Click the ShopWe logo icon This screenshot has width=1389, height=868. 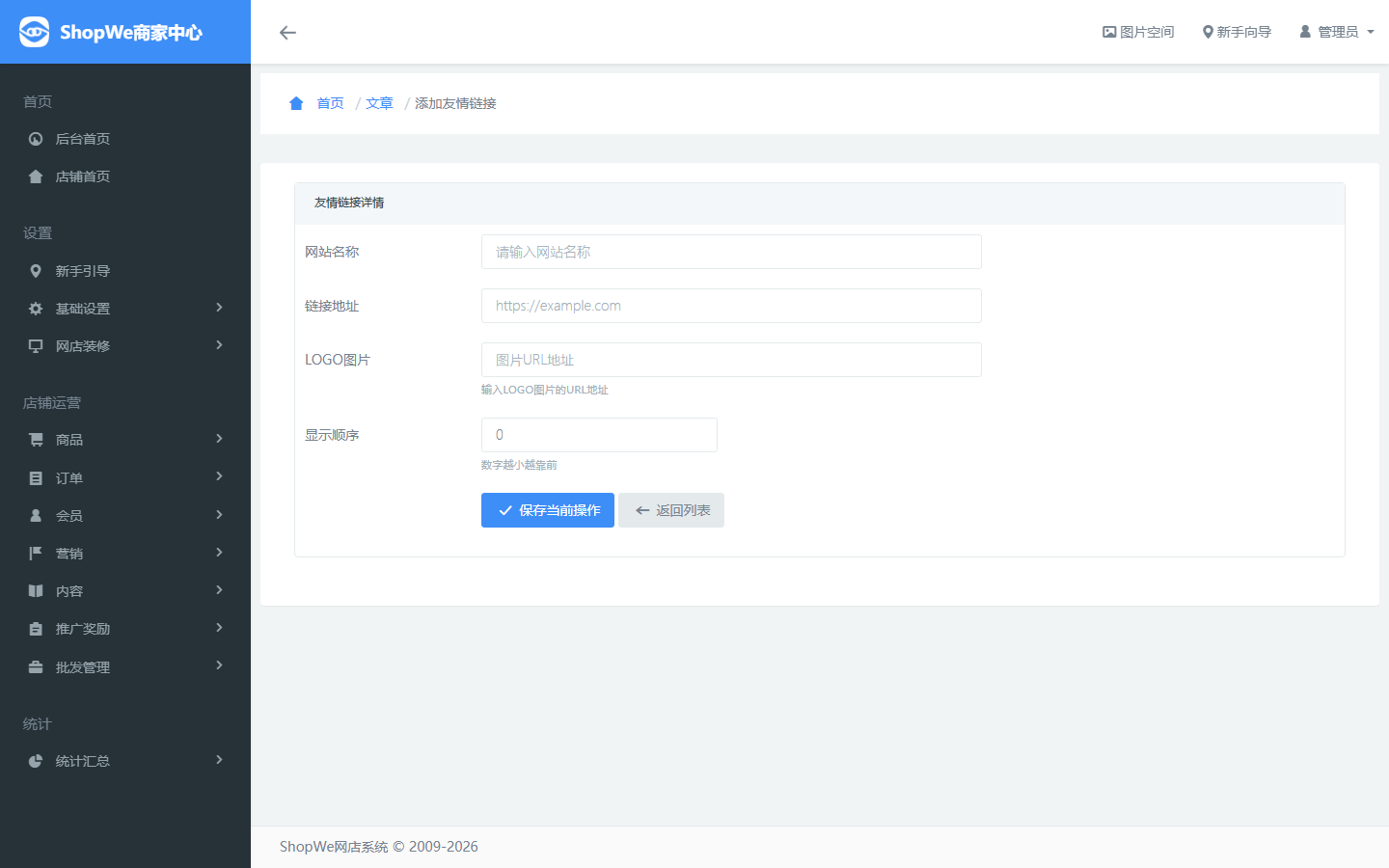coord(34,32)
